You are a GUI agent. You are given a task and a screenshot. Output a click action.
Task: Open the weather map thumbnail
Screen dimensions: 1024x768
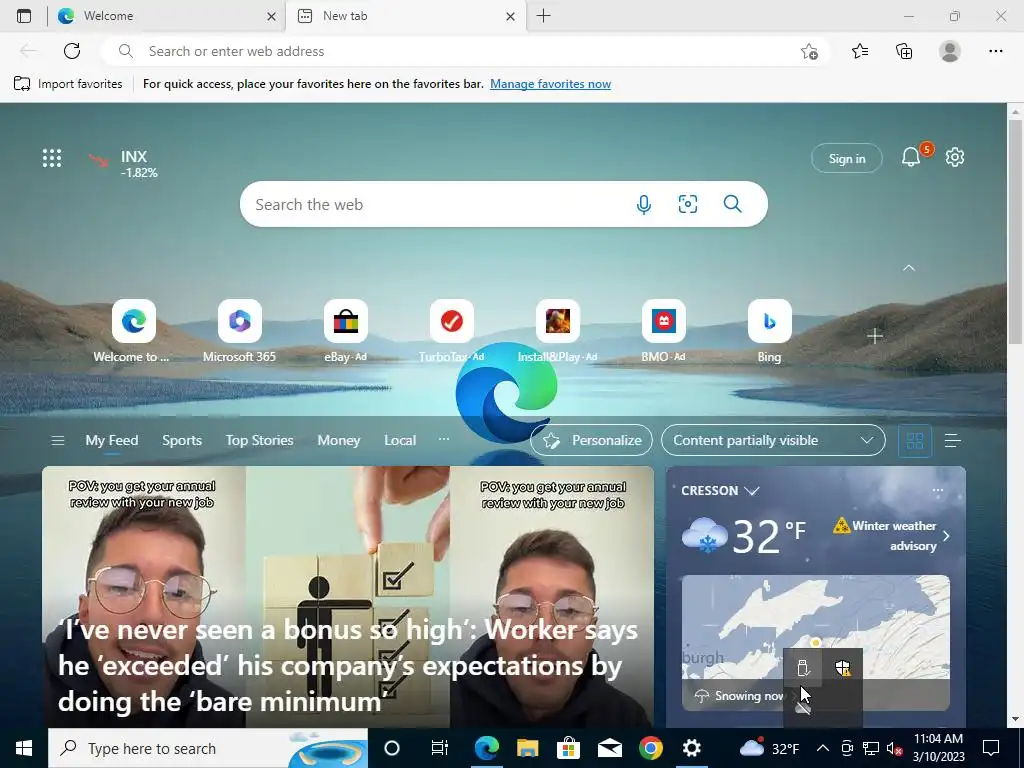pos(816,643)
